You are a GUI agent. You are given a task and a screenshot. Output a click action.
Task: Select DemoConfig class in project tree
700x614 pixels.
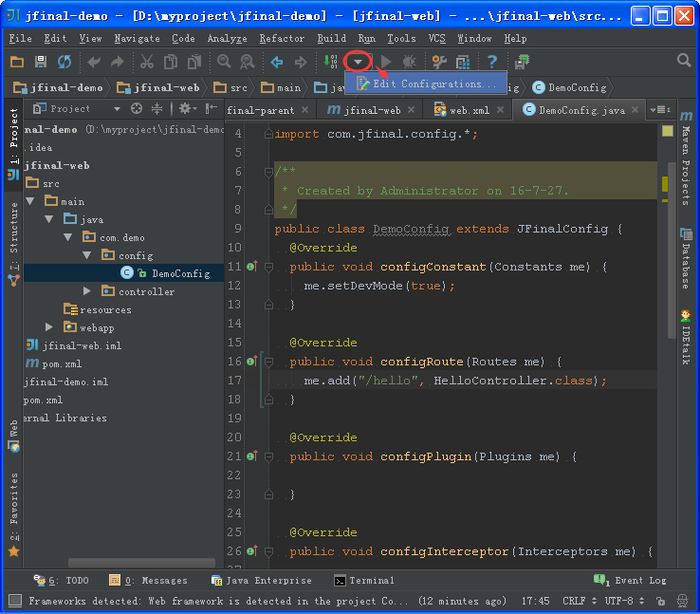click(180, 273)
